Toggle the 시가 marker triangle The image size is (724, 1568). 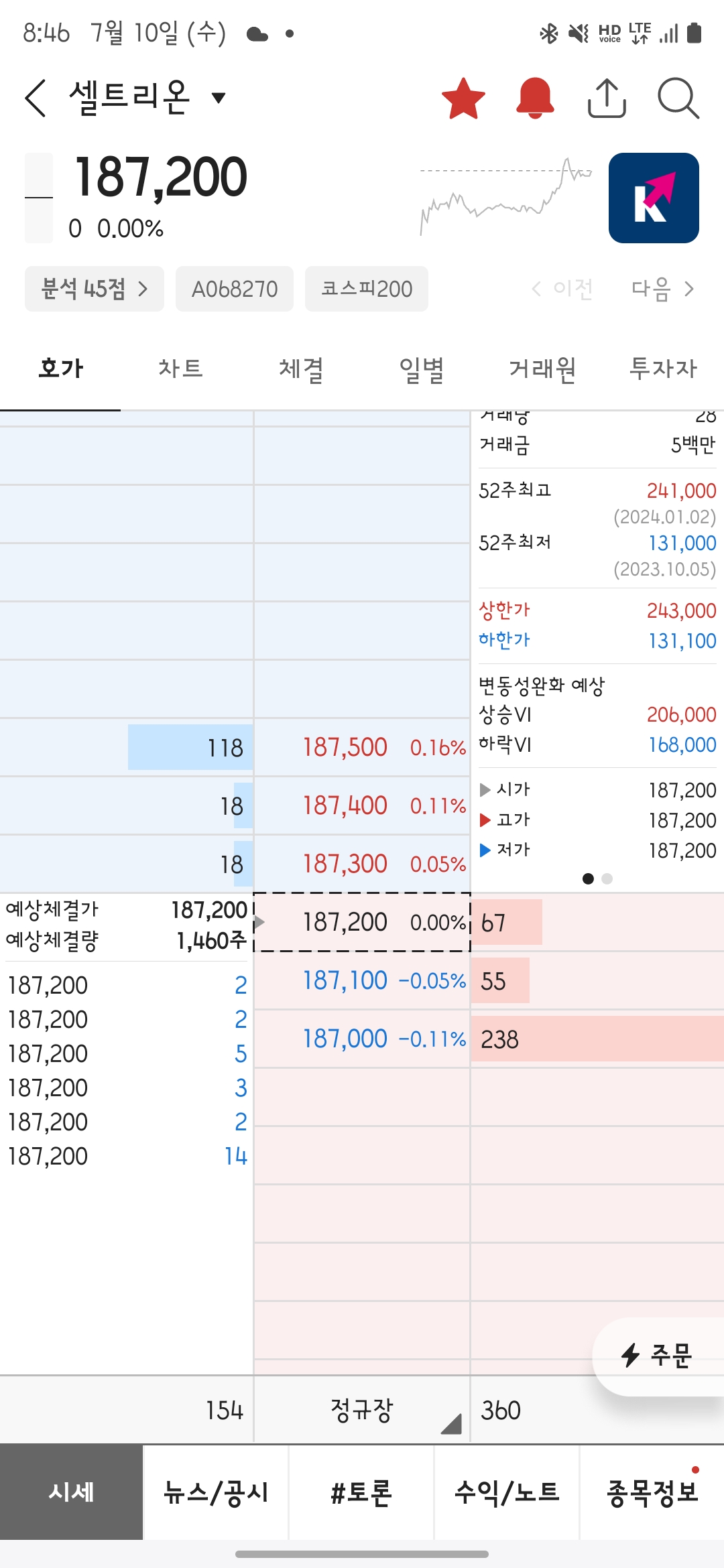tap(485, 790)
